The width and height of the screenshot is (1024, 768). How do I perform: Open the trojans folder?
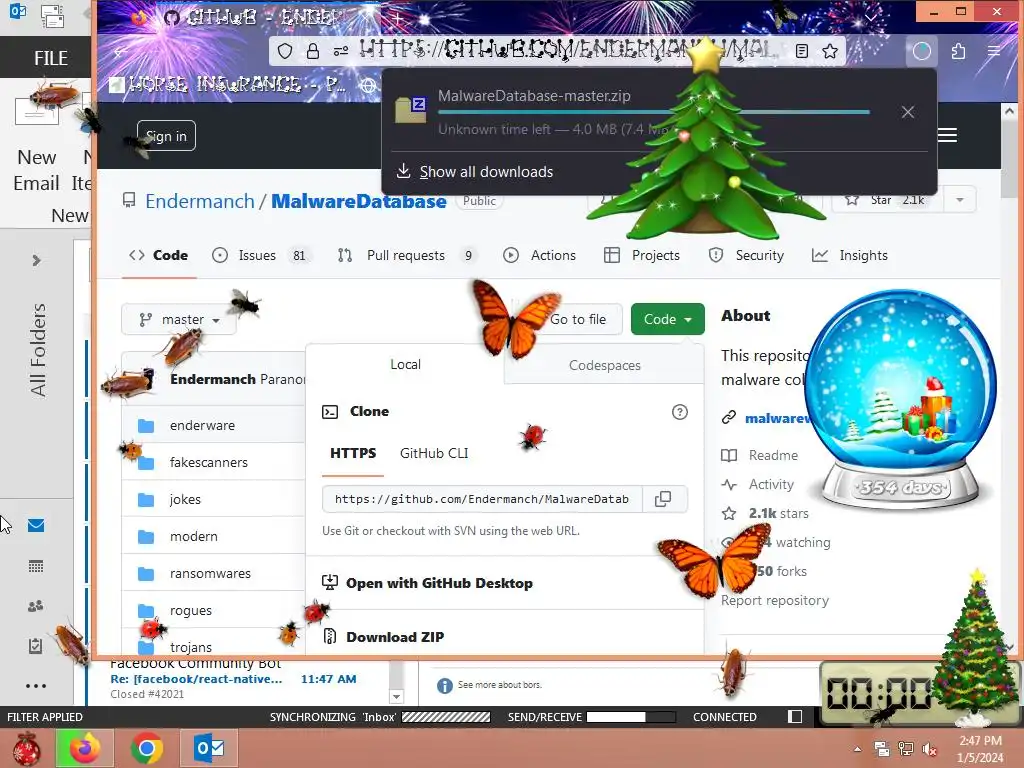[191, 647]
